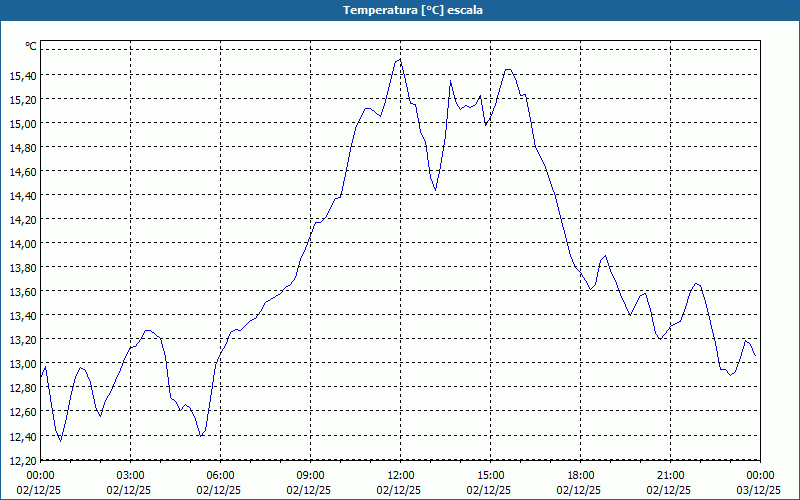Click the 12:00 time label on x-axis

[400, 475]
